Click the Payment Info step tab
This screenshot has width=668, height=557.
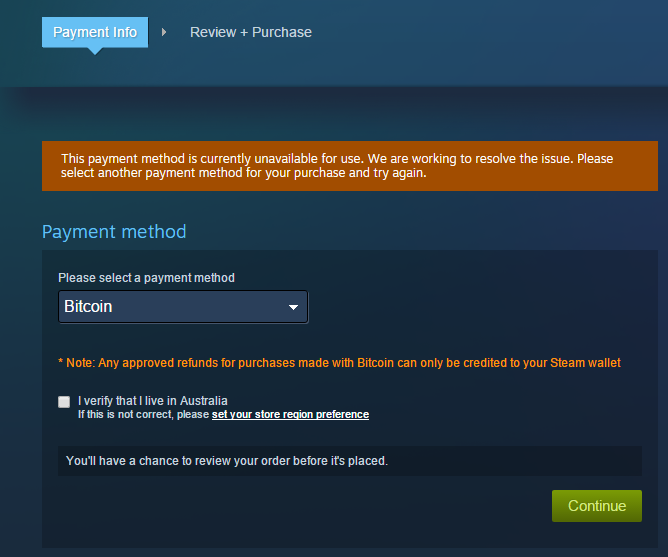[x=95, y=32]
